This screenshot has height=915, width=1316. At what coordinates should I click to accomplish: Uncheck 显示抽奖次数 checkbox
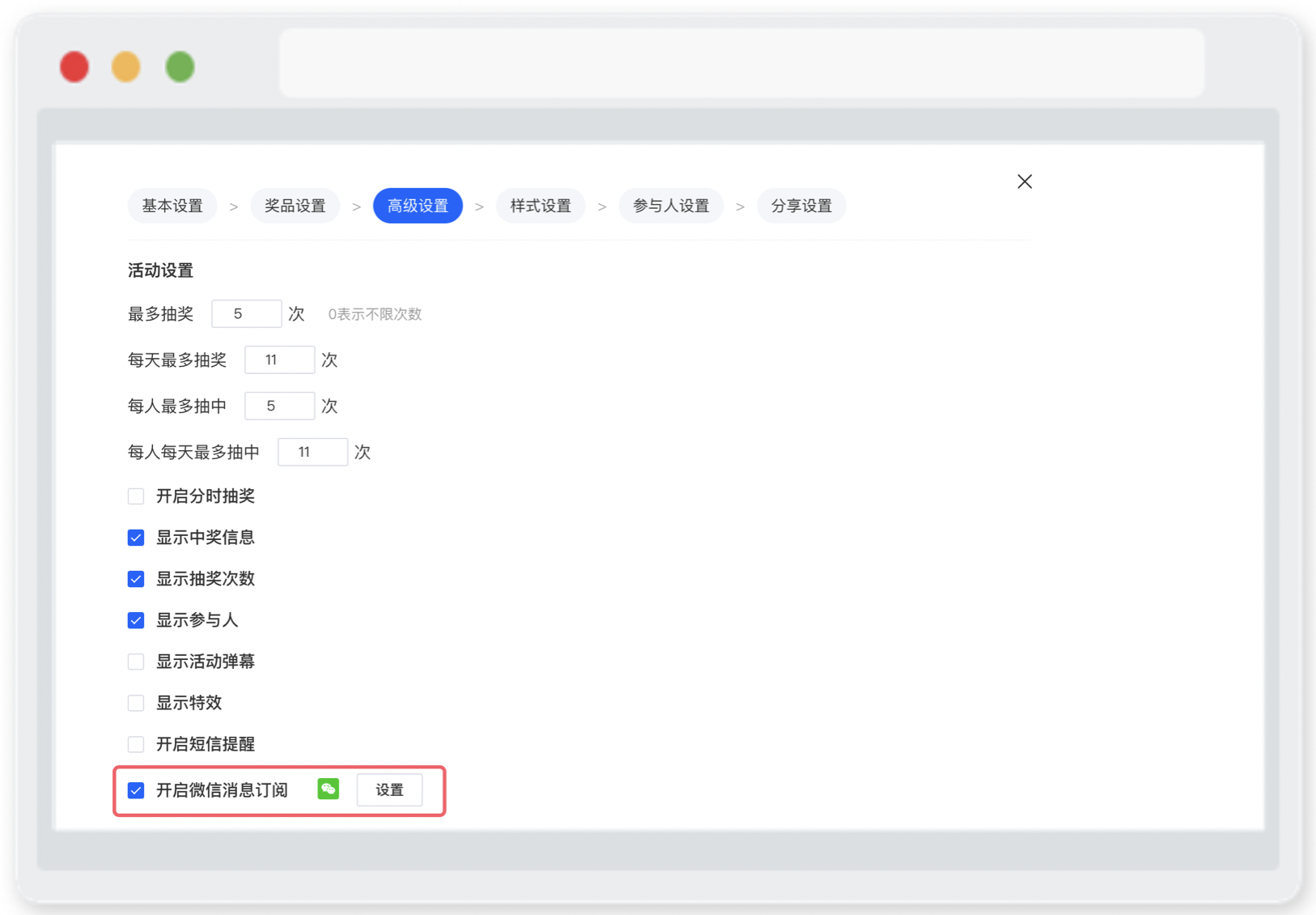136,579
